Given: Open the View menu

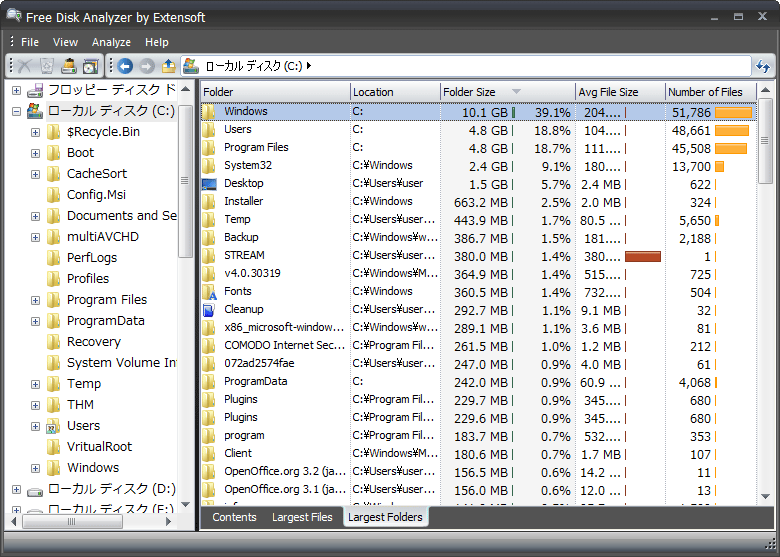Looking at the screenshot, I should (x=65, y=42).
